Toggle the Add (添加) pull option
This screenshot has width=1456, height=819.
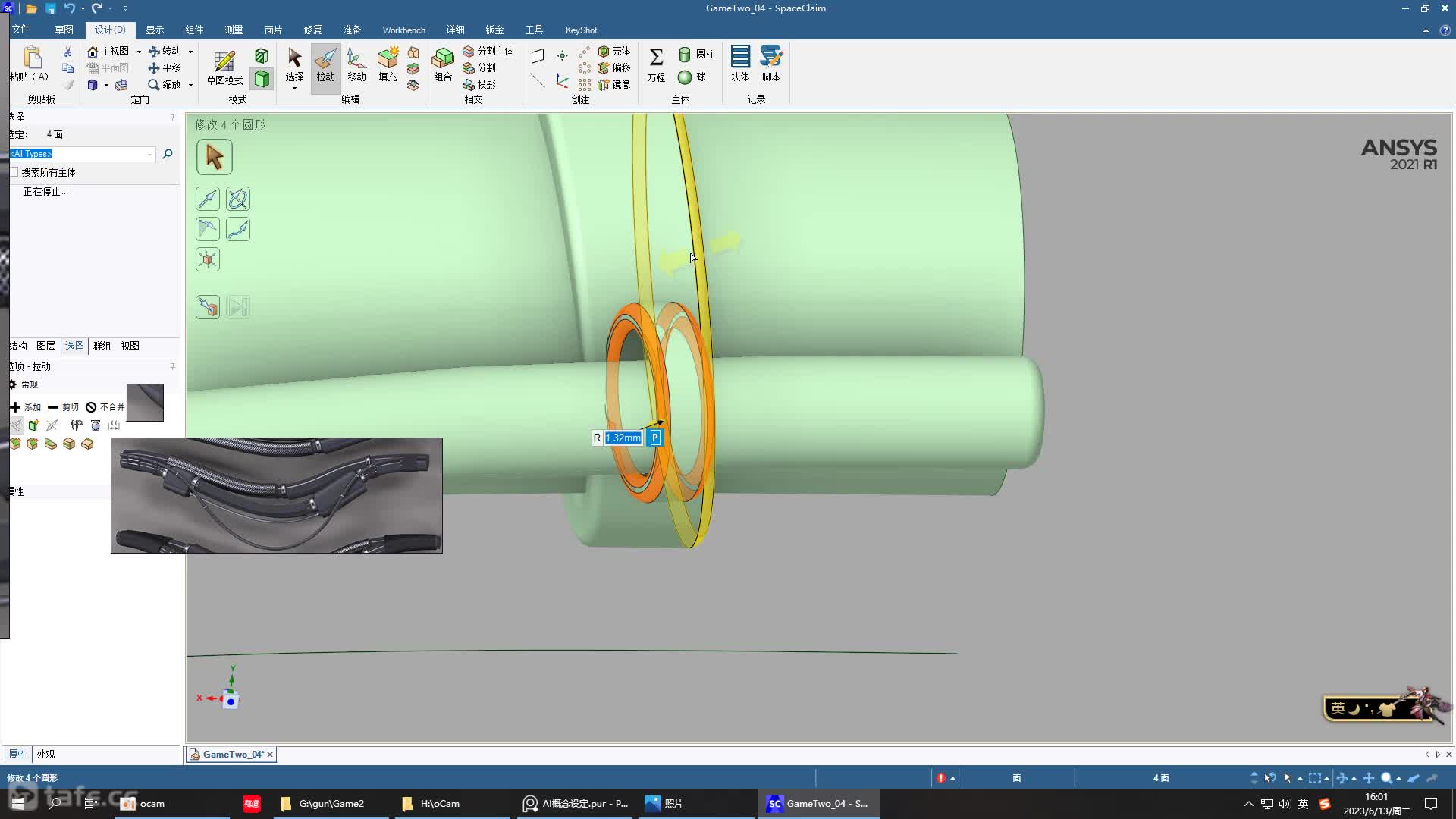pos(26,407)
